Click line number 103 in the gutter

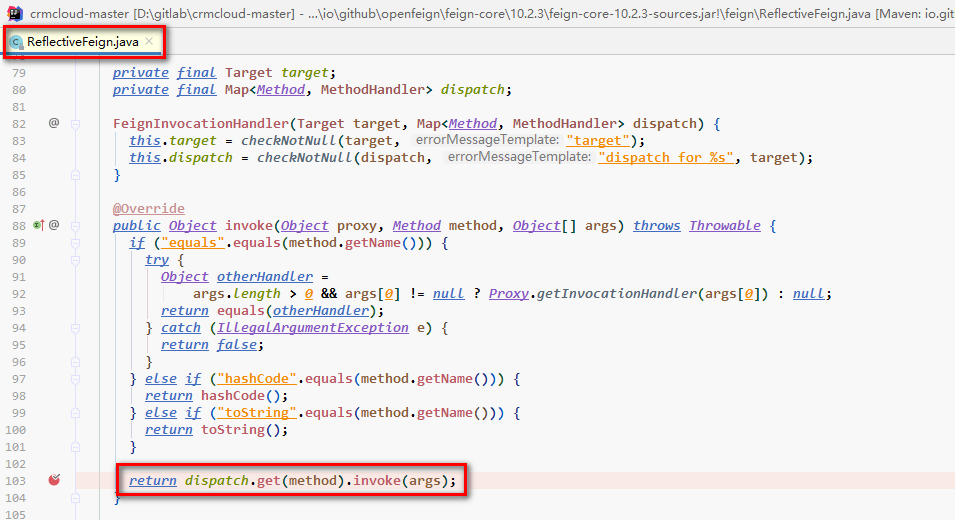pyautogui.click(x=16, y=481)
